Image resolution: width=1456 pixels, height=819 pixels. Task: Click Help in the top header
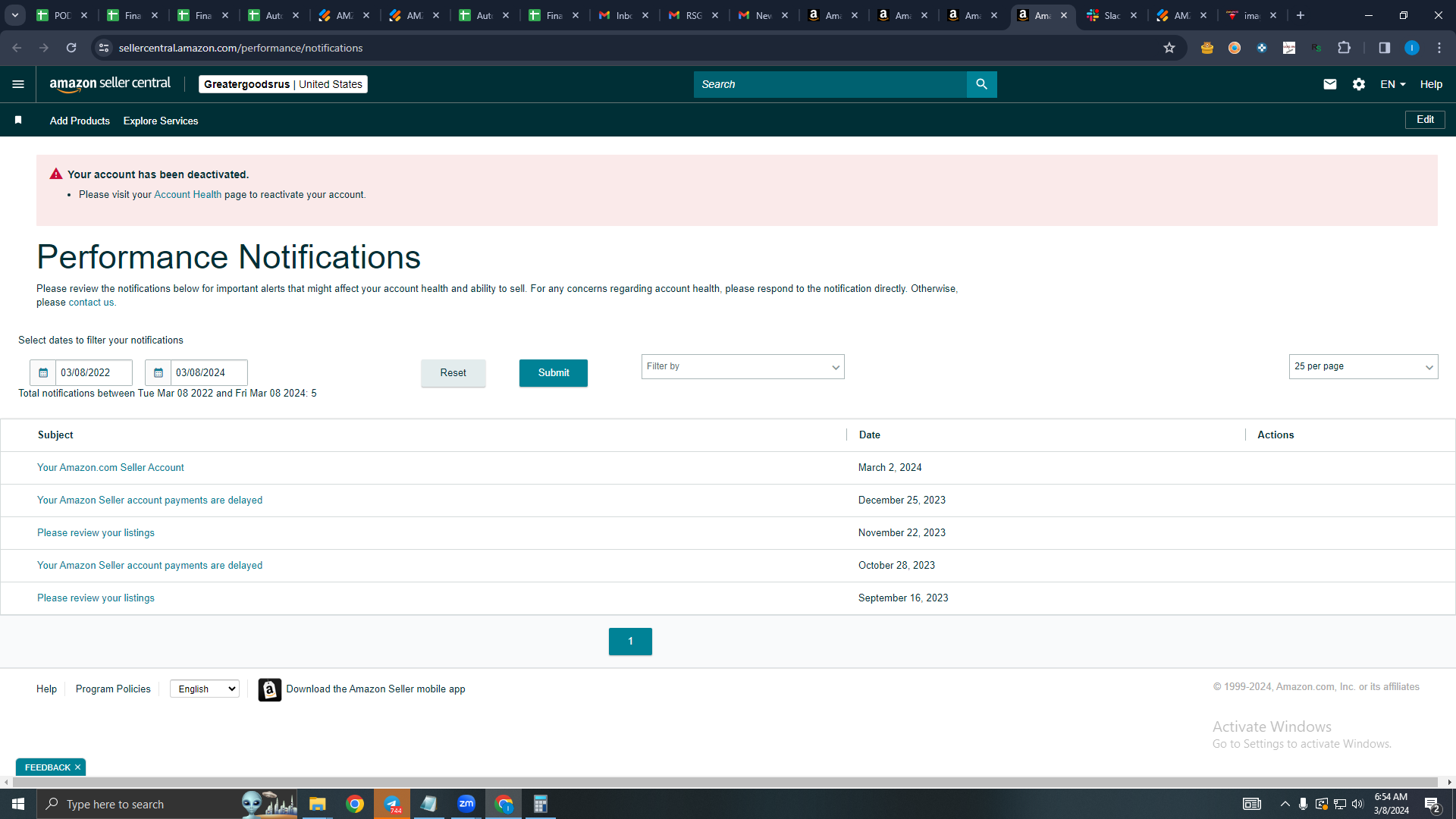pos(1431,84)
